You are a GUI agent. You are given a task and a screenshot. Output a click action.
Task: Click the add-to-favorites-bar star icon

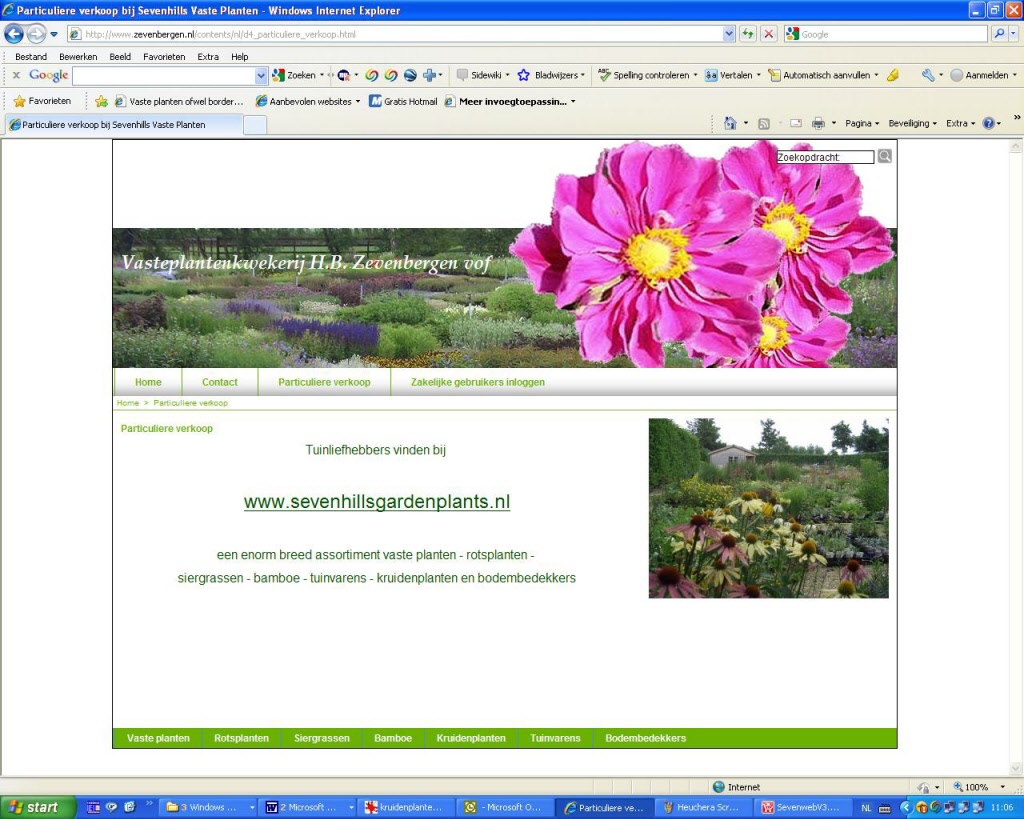tap(101, 101)
